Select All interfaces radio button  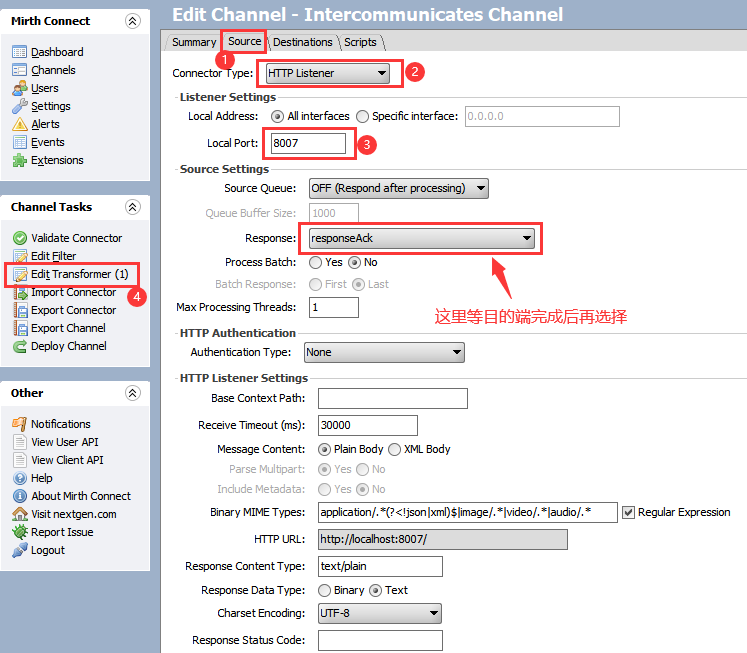click(x=277, y=116)
